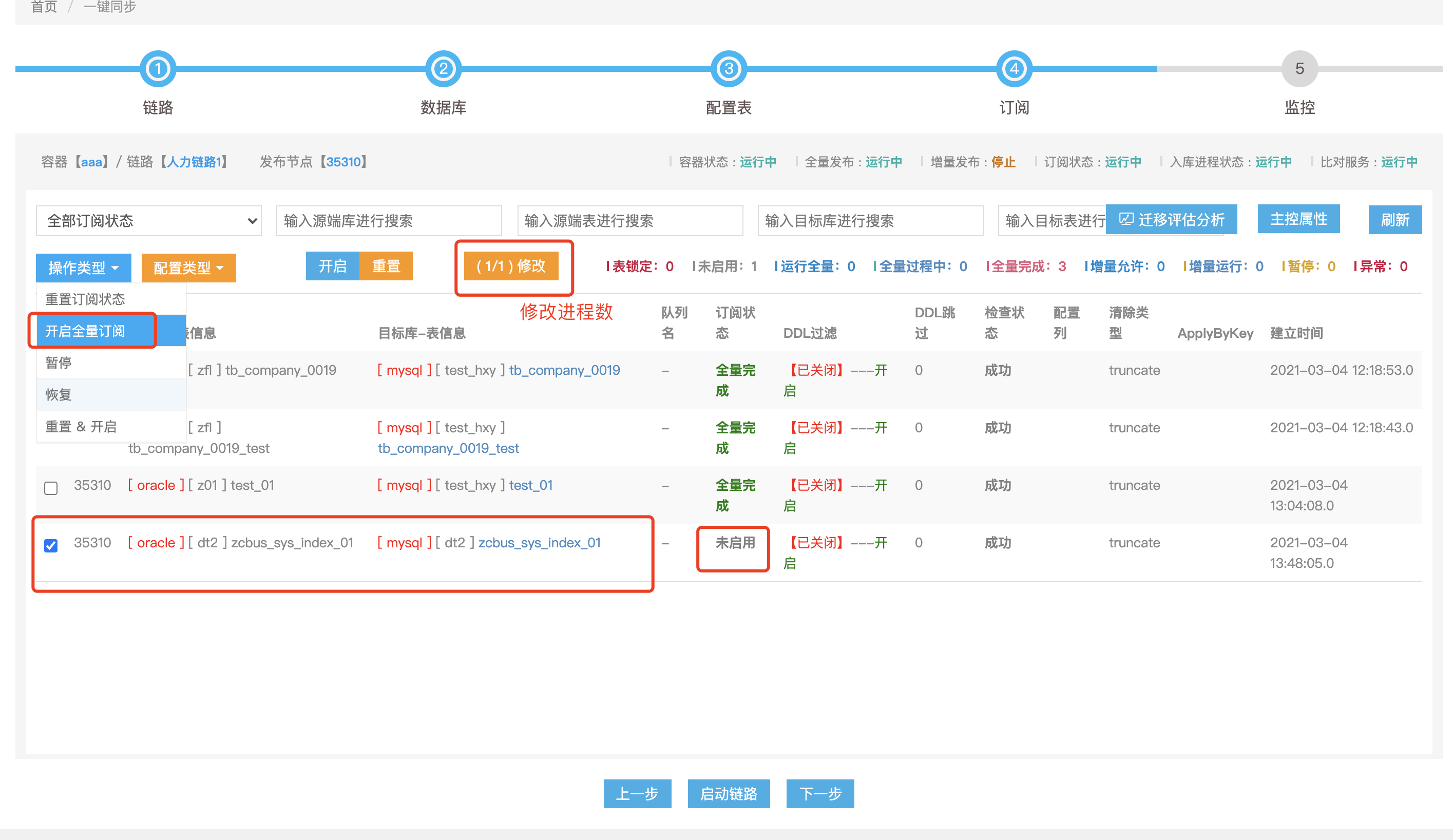Open the 全部订阅状态 dropdown

[x=149, y=221]
